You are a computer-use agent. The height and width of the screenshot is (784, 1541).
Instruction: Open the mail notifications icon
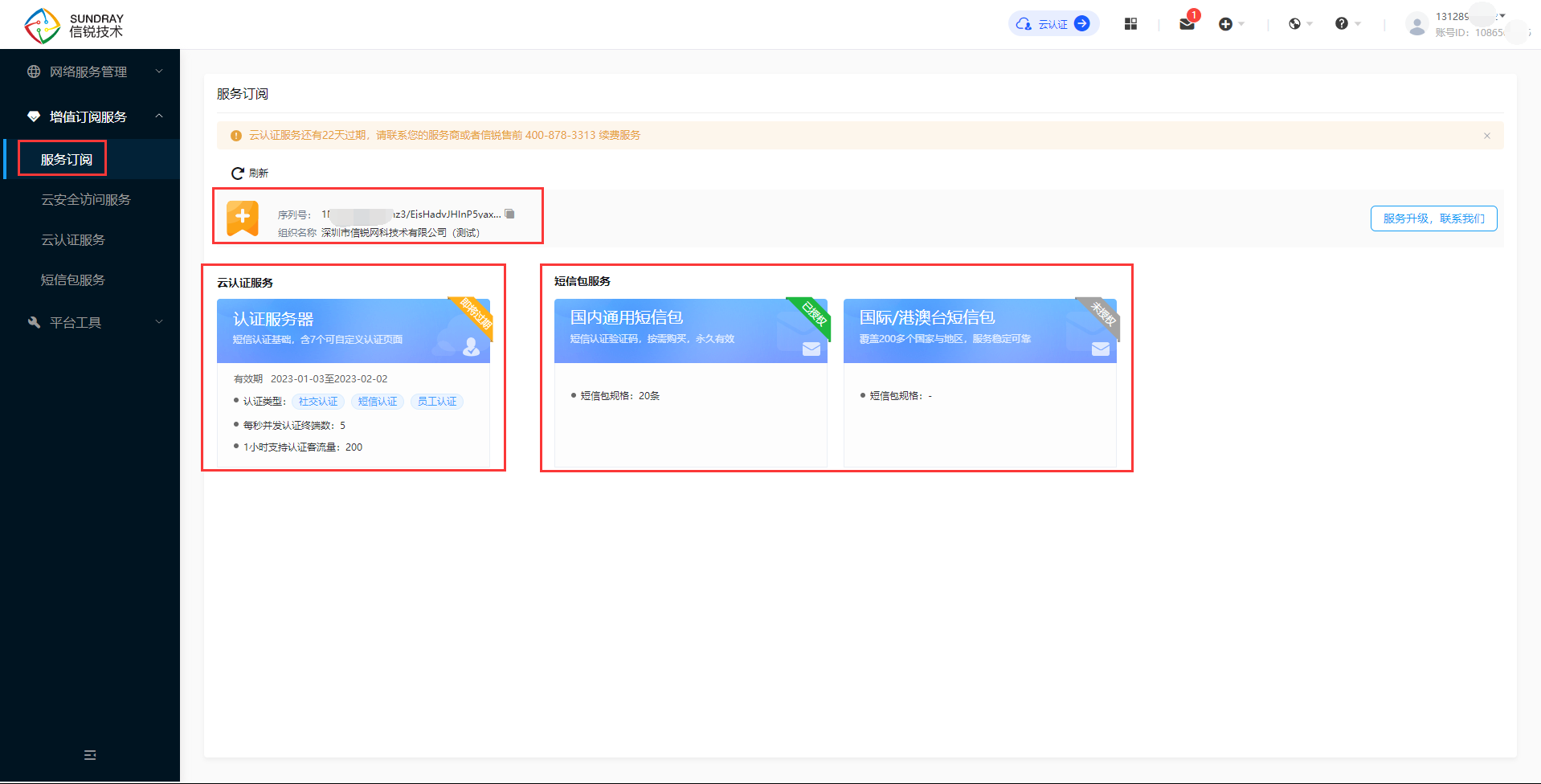coord(1187,24)
